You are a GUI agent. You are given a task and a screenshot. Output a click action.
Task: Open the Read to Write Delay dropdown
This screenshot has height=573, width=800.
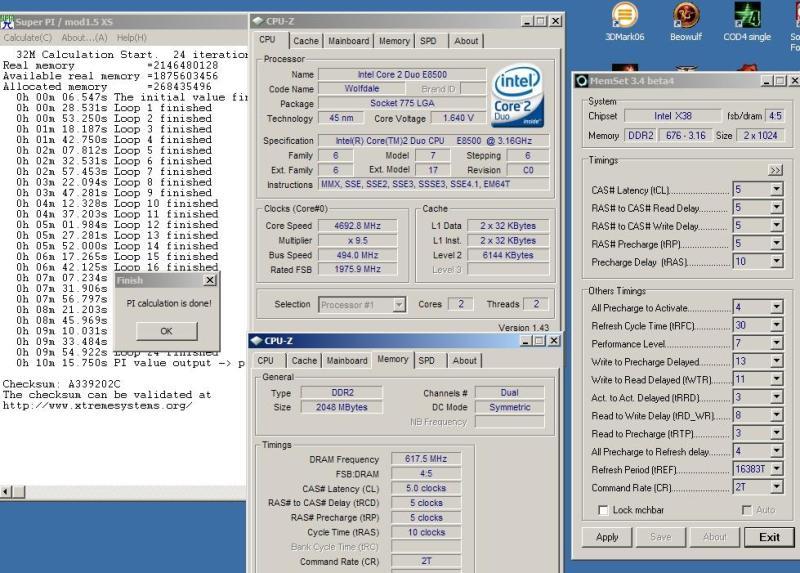pos(776,415)
